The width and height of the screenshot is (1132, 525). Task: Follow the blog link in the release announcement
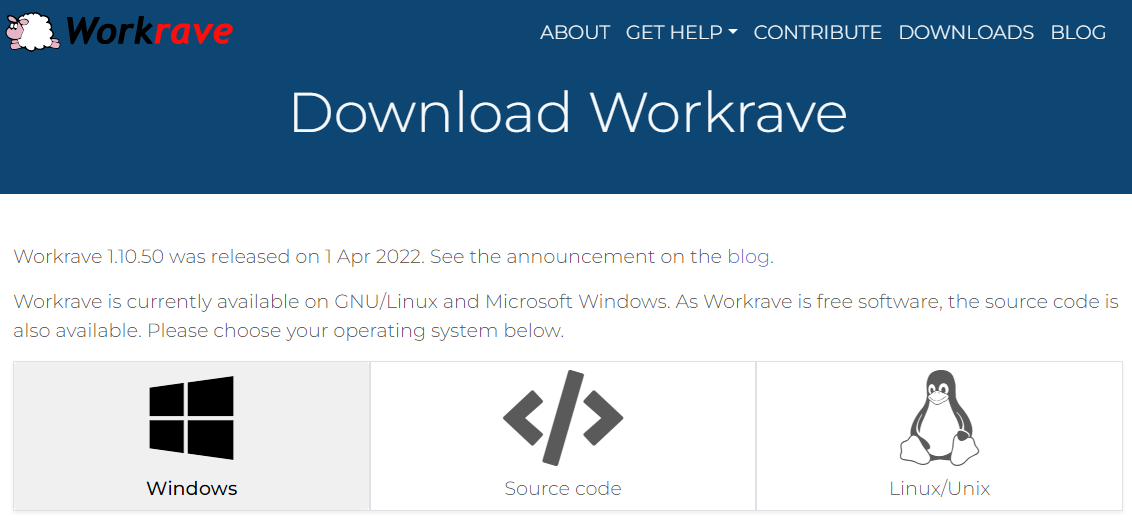748,257
